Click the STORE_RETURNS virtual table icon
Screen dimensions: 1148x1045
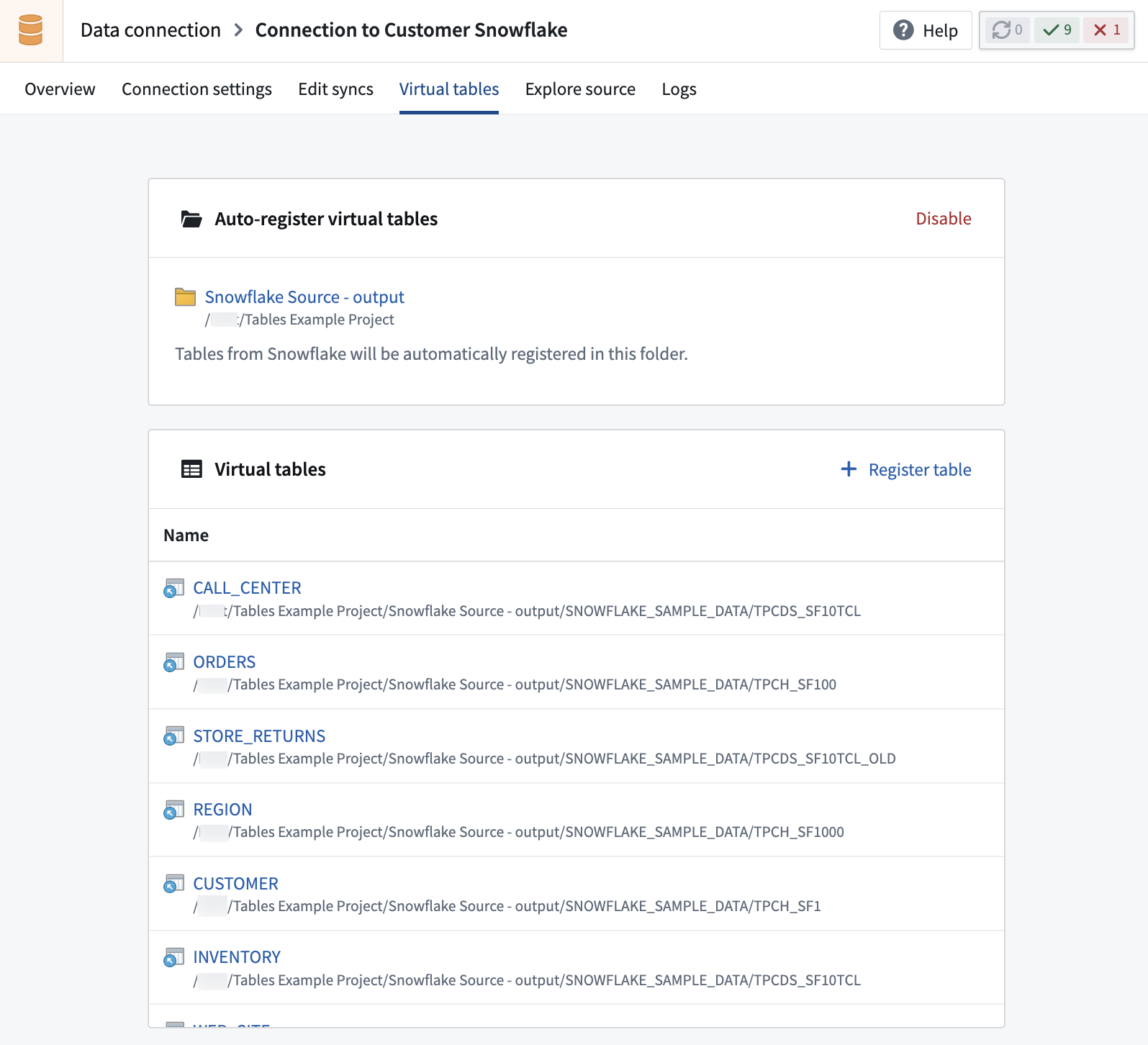click(173, 736)
